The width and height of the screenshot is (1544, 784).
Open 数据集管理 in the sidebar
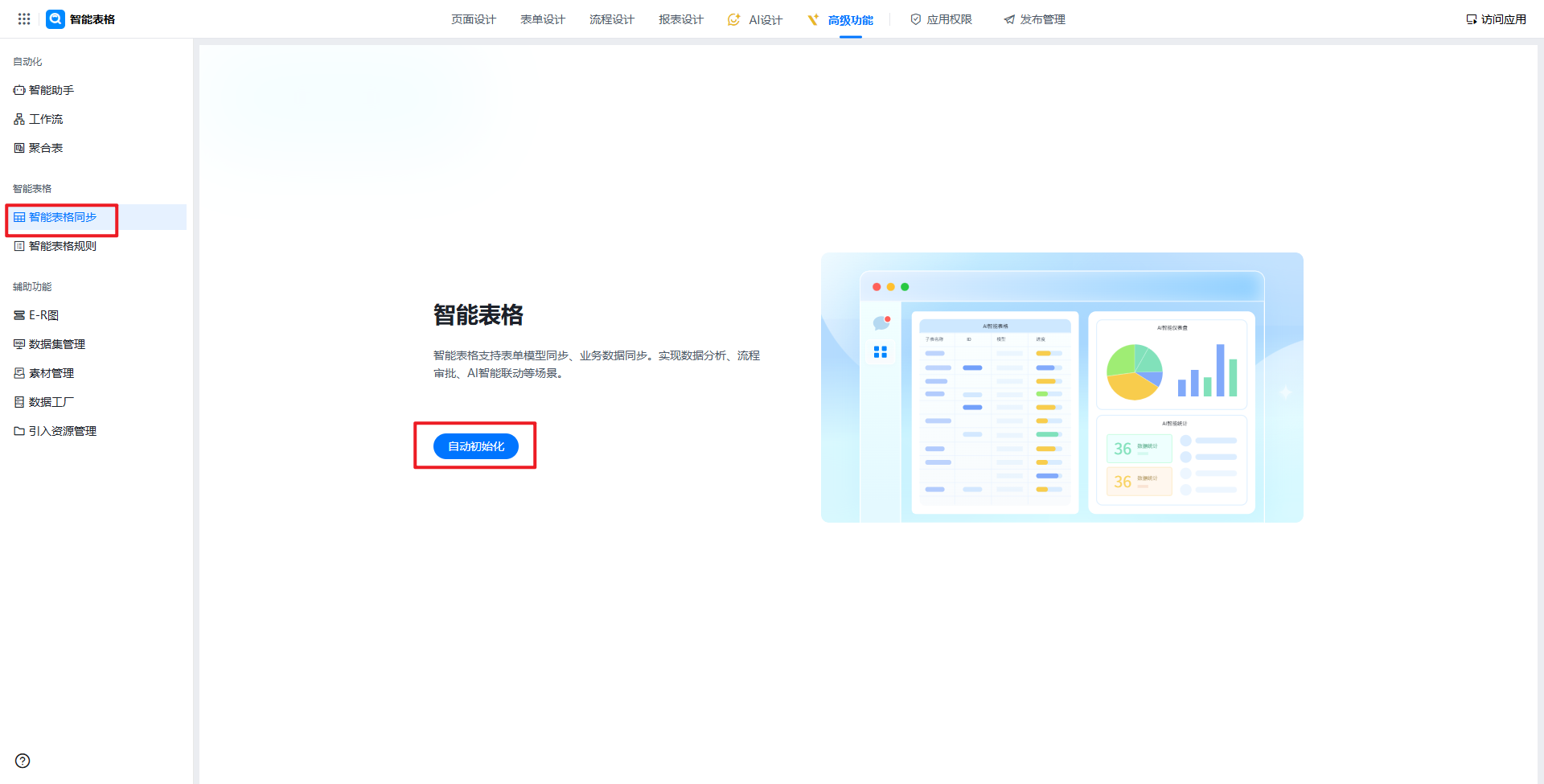(x=56, y=344)
